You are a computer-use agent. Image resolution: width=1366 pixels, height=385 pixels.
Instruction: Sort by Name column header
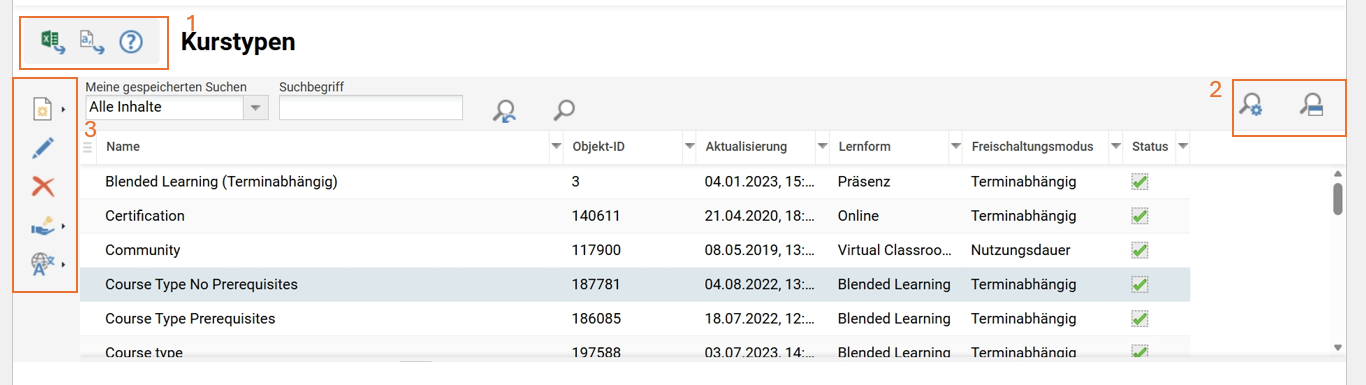pos(123,147)
